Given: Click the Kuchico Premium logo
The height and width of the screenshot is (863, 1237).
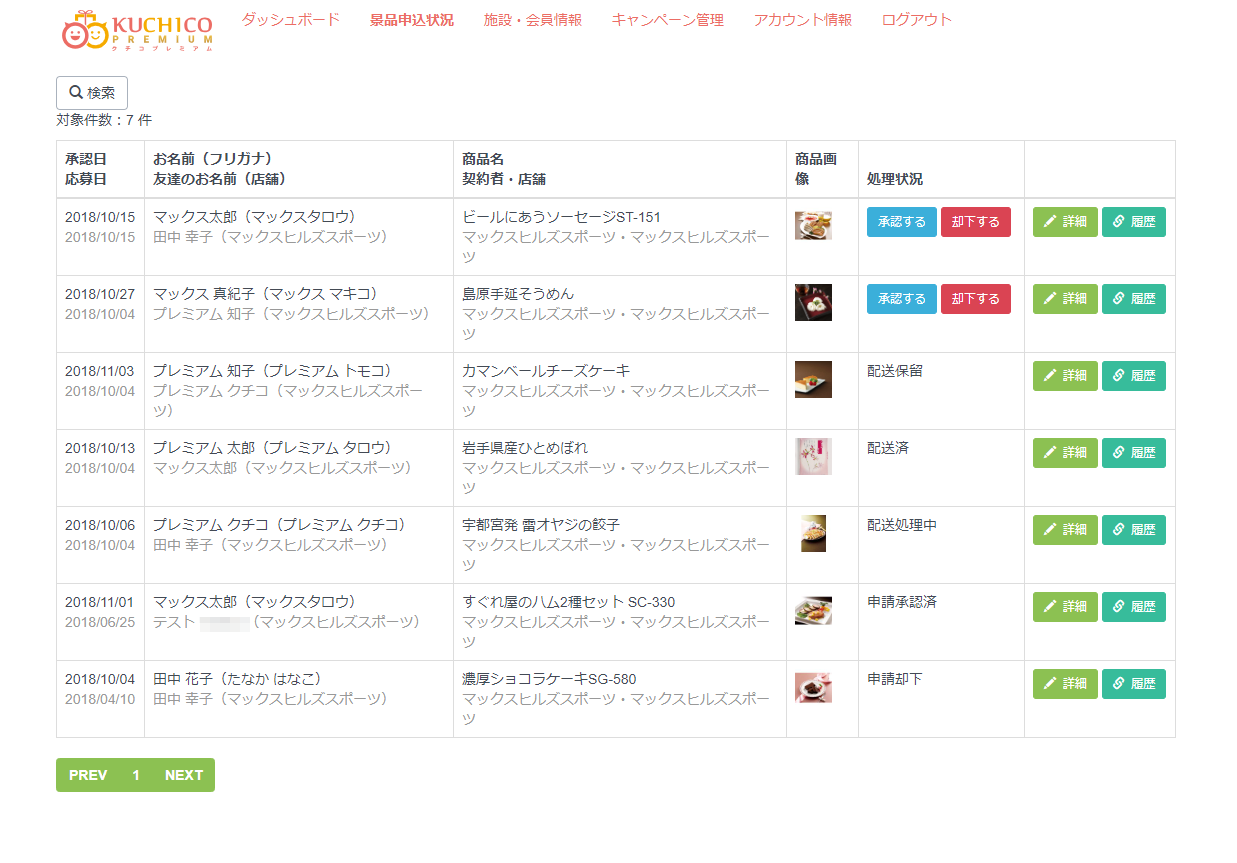Looking at the screenshot, I should coord(137,32).
